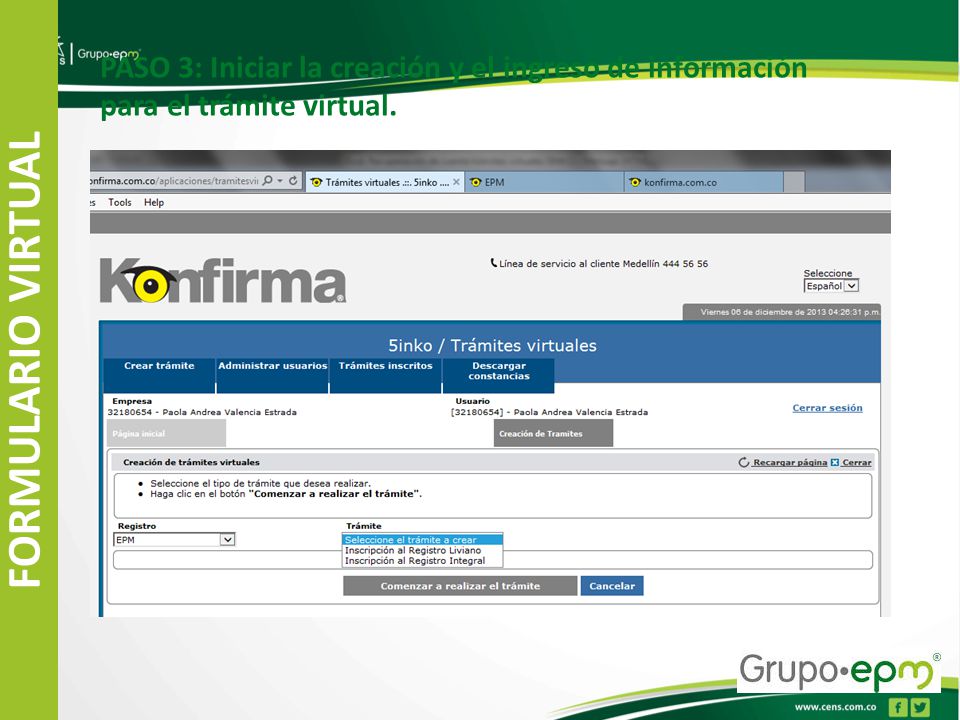960x720 pixels.
Task: Open the Help menu
Action: [154, 202]
